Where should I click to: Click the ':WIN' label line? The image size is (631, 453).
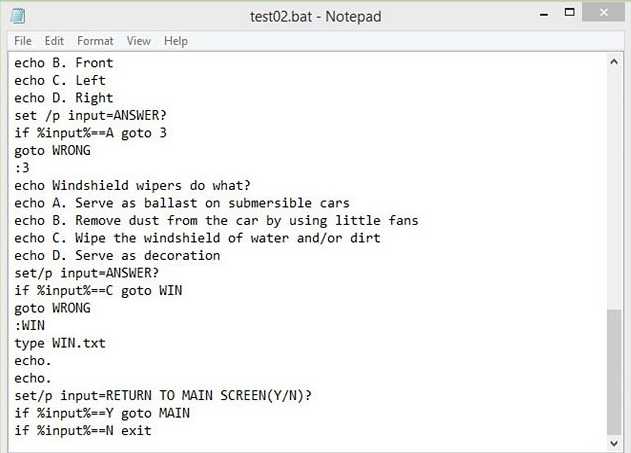click(x=30, y=325)
